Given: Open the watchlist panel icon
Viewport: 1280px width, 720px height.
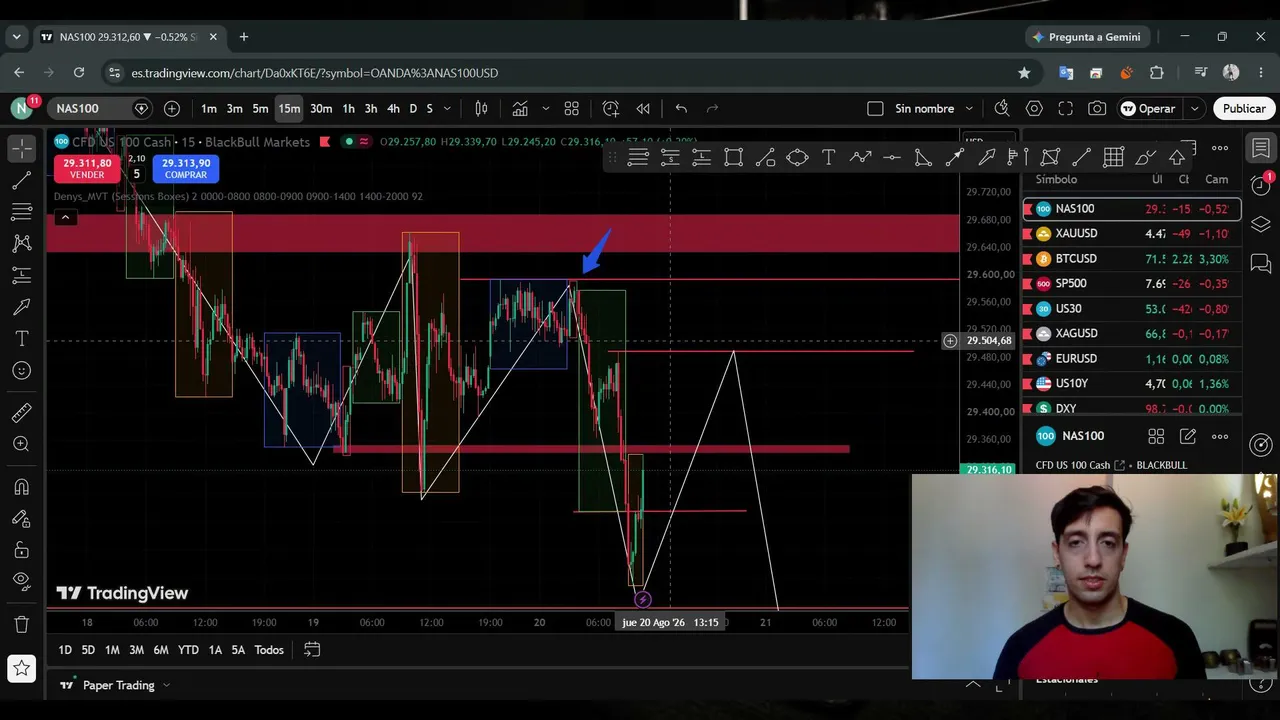Looking at the screenshot, I should tap(1261, 148).
